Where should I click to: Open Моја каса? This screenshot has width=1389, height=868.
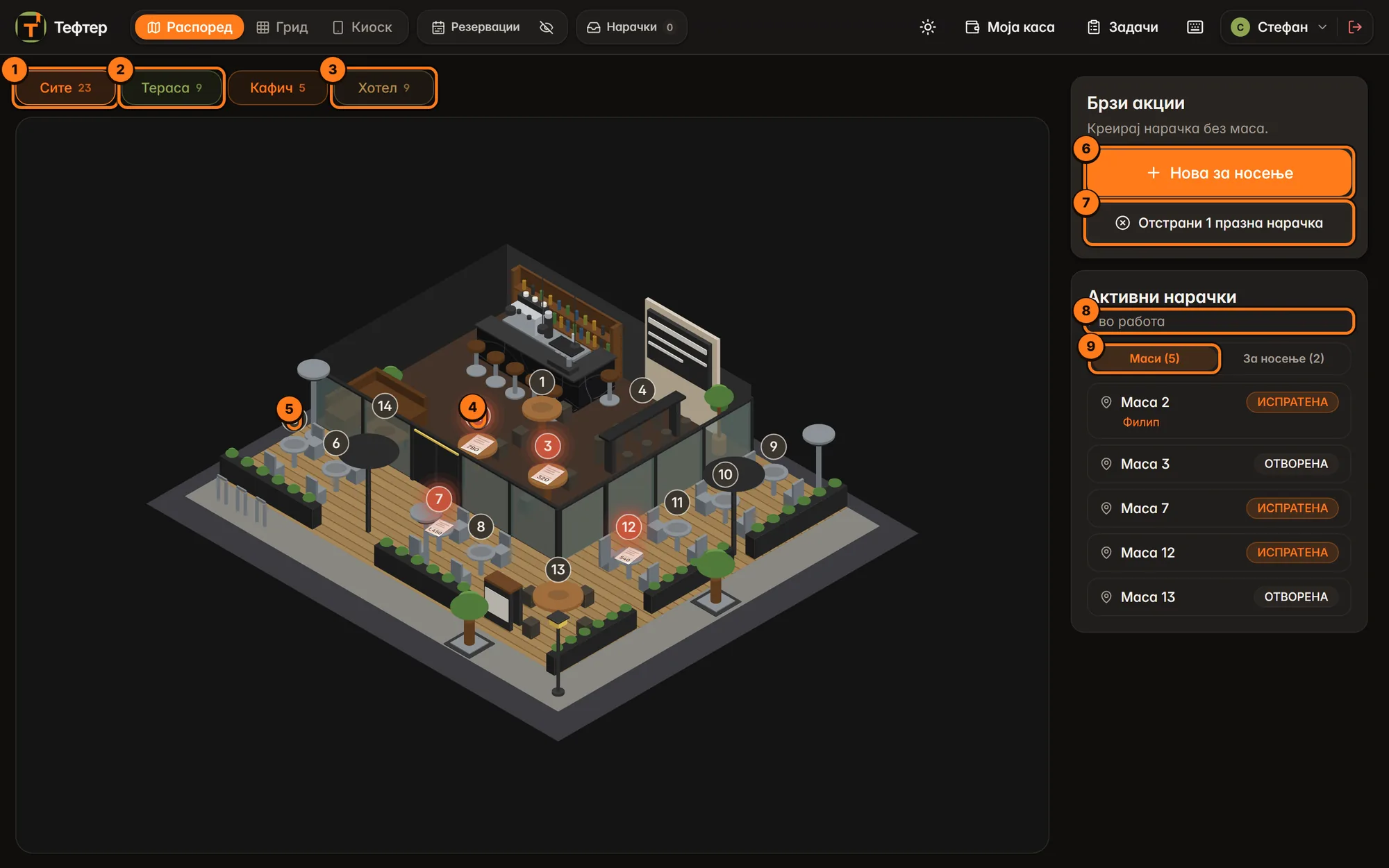1010,27
